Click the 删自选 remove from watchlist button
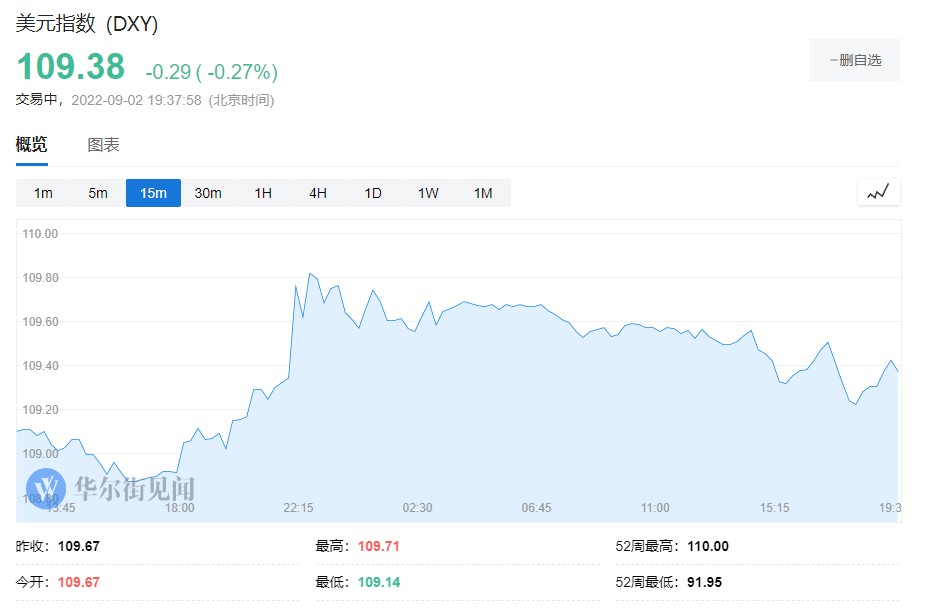 (855, 60)
